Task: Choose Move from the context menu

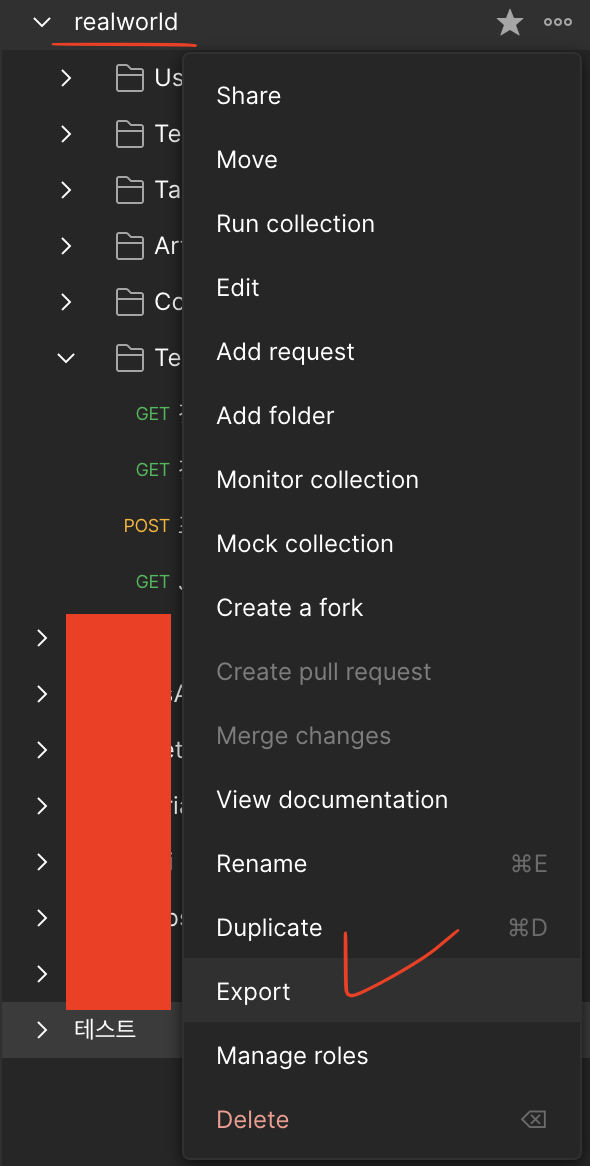Action: pyautogui.click(x=382, y=160)
